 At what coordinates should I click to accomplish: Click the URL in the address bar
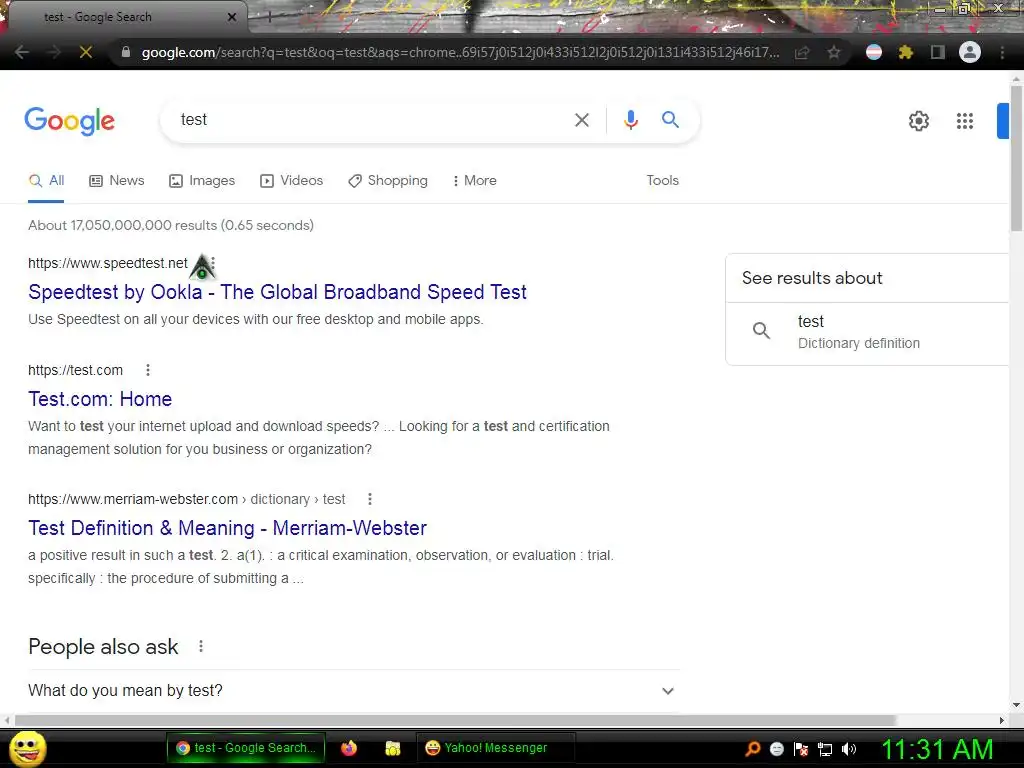(x=460, y=52)
